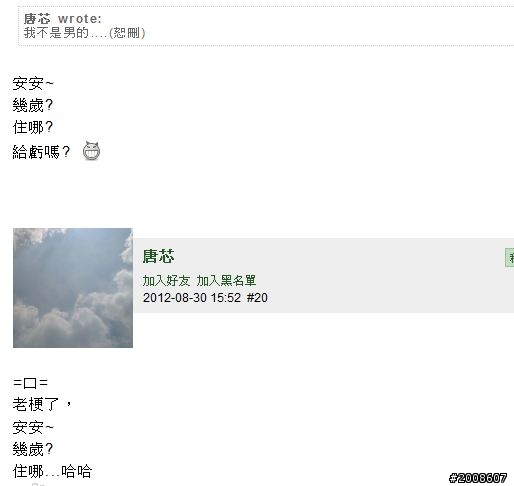The width and height of the screenshot is (514, 486).
Task: Click the =口= emoticon text line
Action: tap(30, 383)
